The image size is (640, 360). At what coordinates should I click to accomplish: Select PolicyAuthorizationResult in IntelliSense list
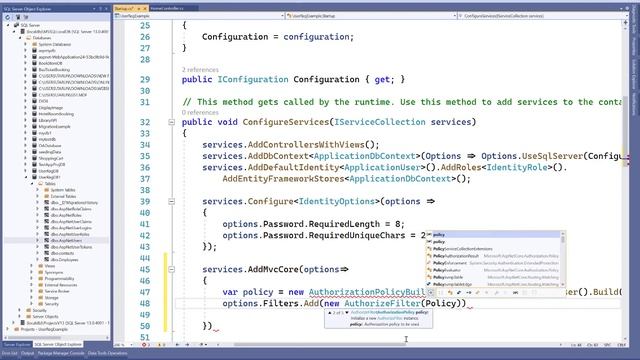point(493,256)
